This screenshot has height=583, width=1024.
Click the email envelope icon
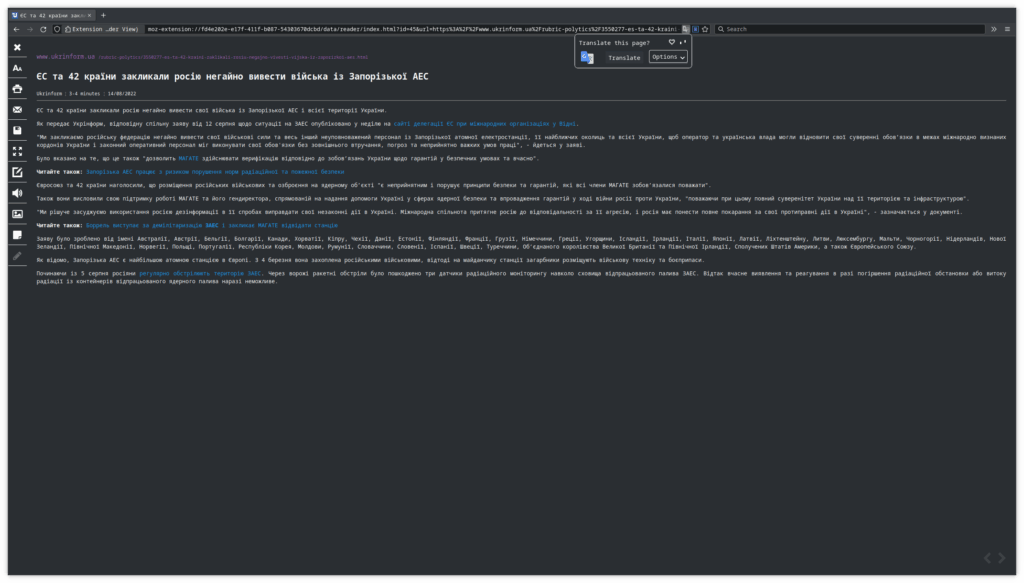(x=18, y=110)
